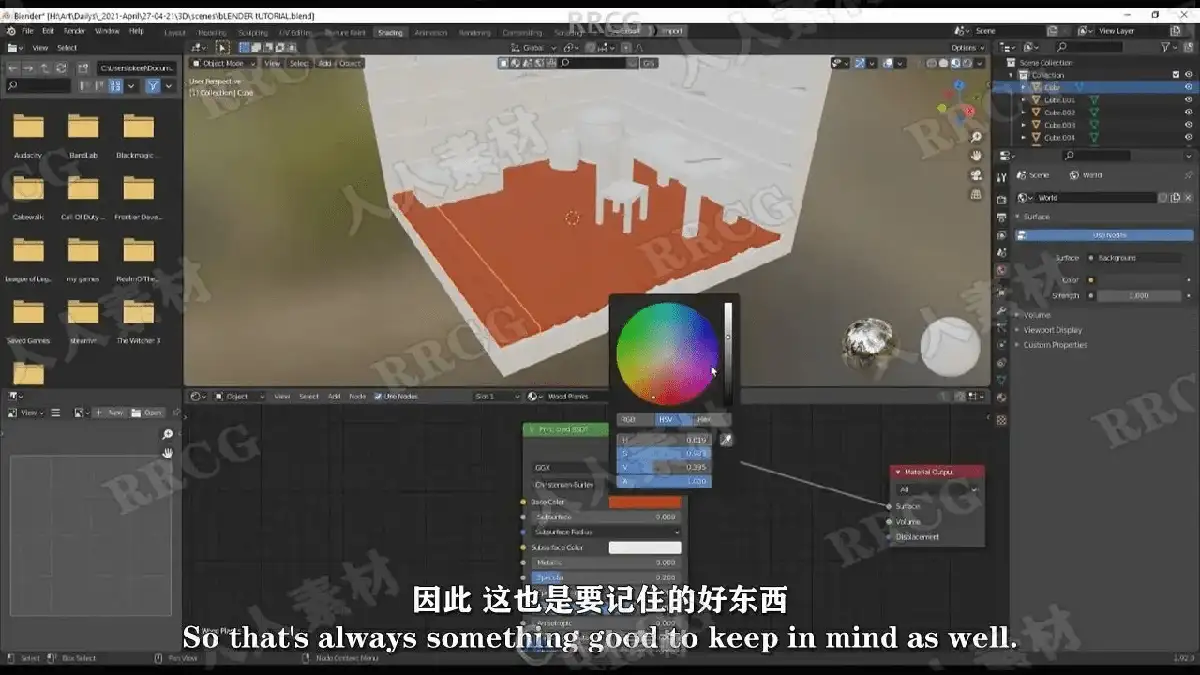Screen dimensions: 1200x675
Task: Click file browser parent directory arrow
Action: (45, 68)
